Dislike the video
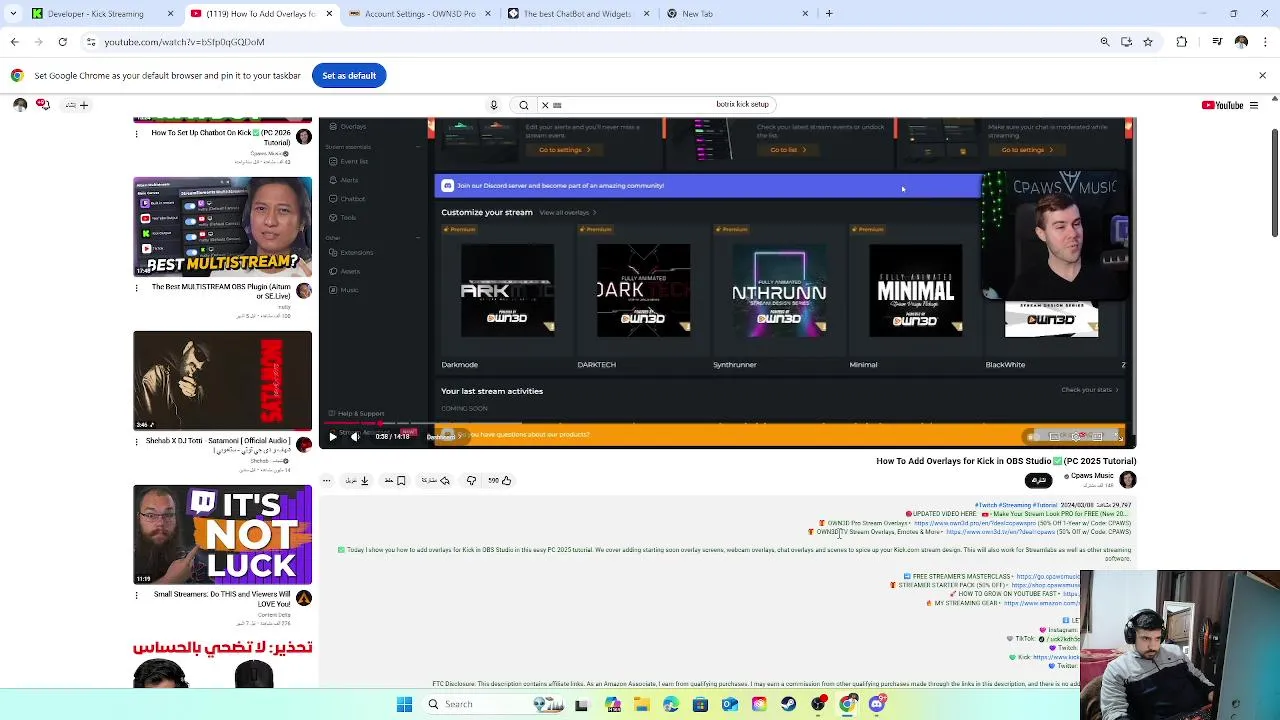 (471, 481)
